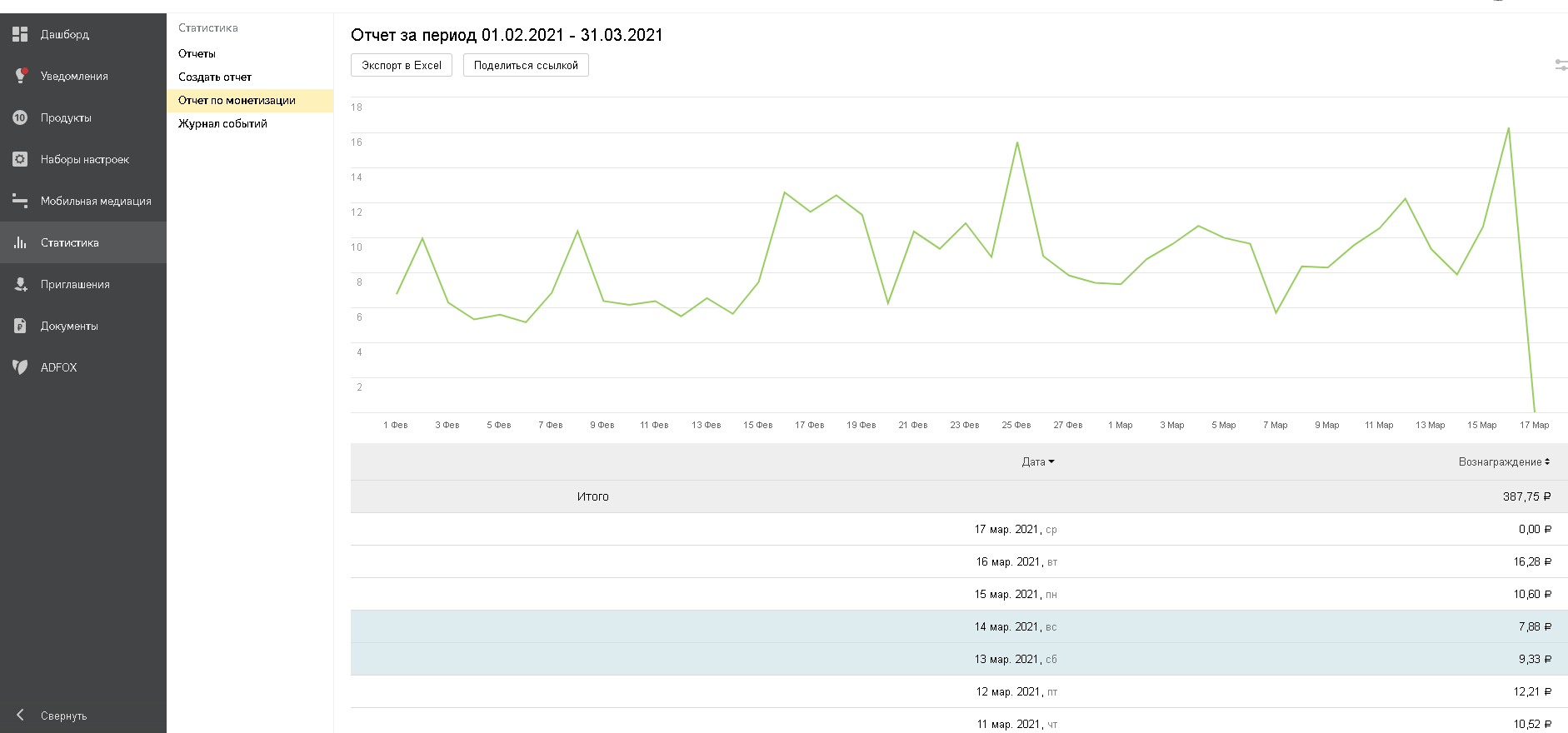Click the settings presets gear icon
The height and width of the screenshot is (733, 1568).
pyautogui.click(x=20, y=159)
